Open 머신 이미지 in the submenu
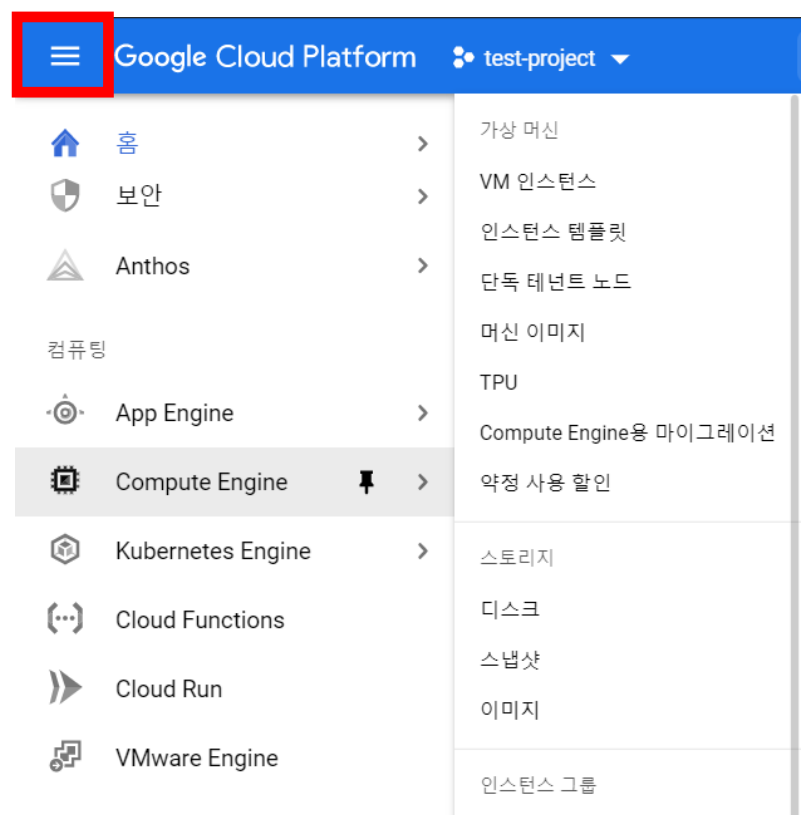 [533, 332]
